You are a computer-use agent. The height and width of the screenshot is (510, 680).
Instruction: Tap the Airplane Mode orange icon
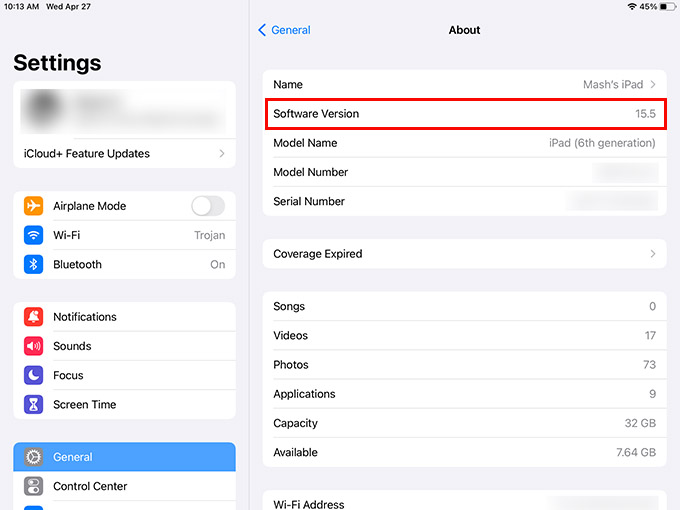point(33,206)
